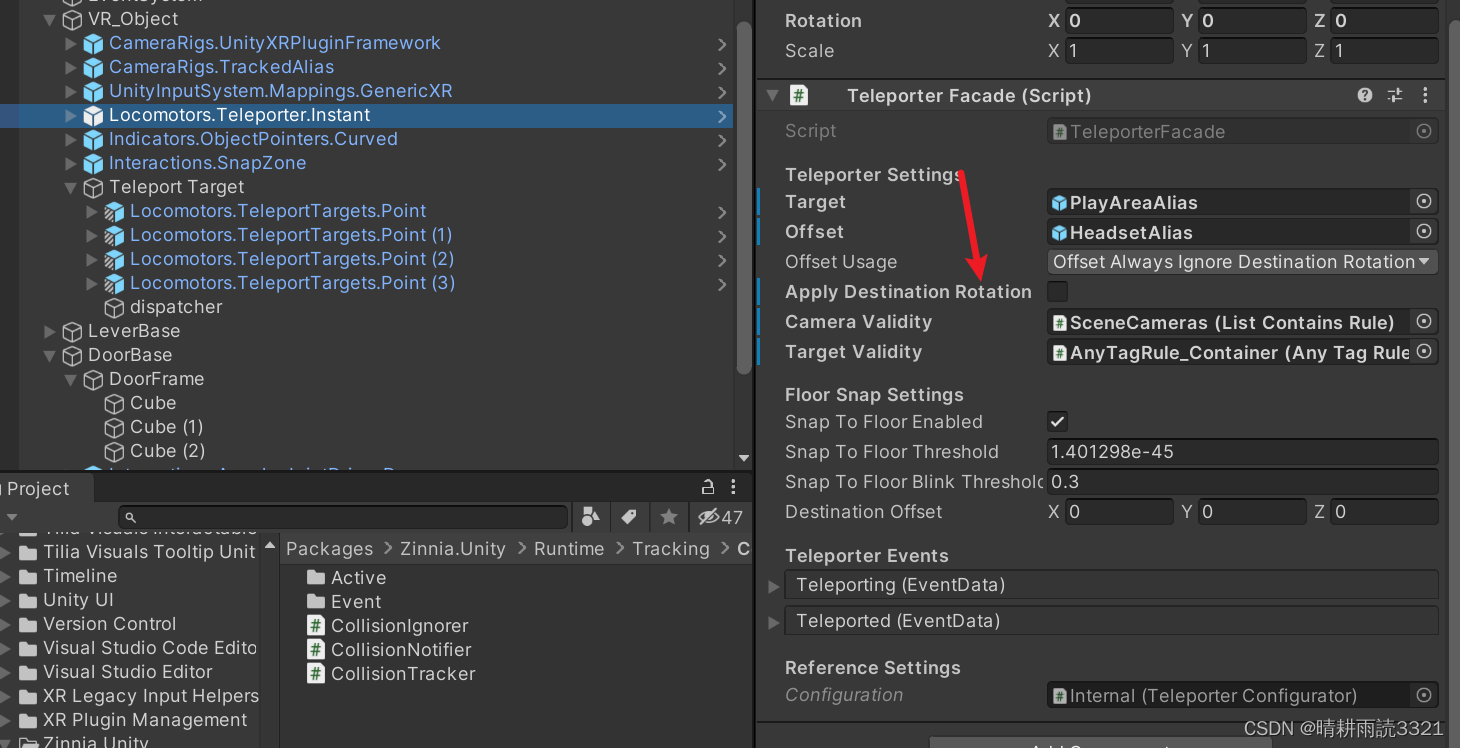Click the Project panel lock icon
Viewport: 1460px width, 748px height.
coord(708,488)
